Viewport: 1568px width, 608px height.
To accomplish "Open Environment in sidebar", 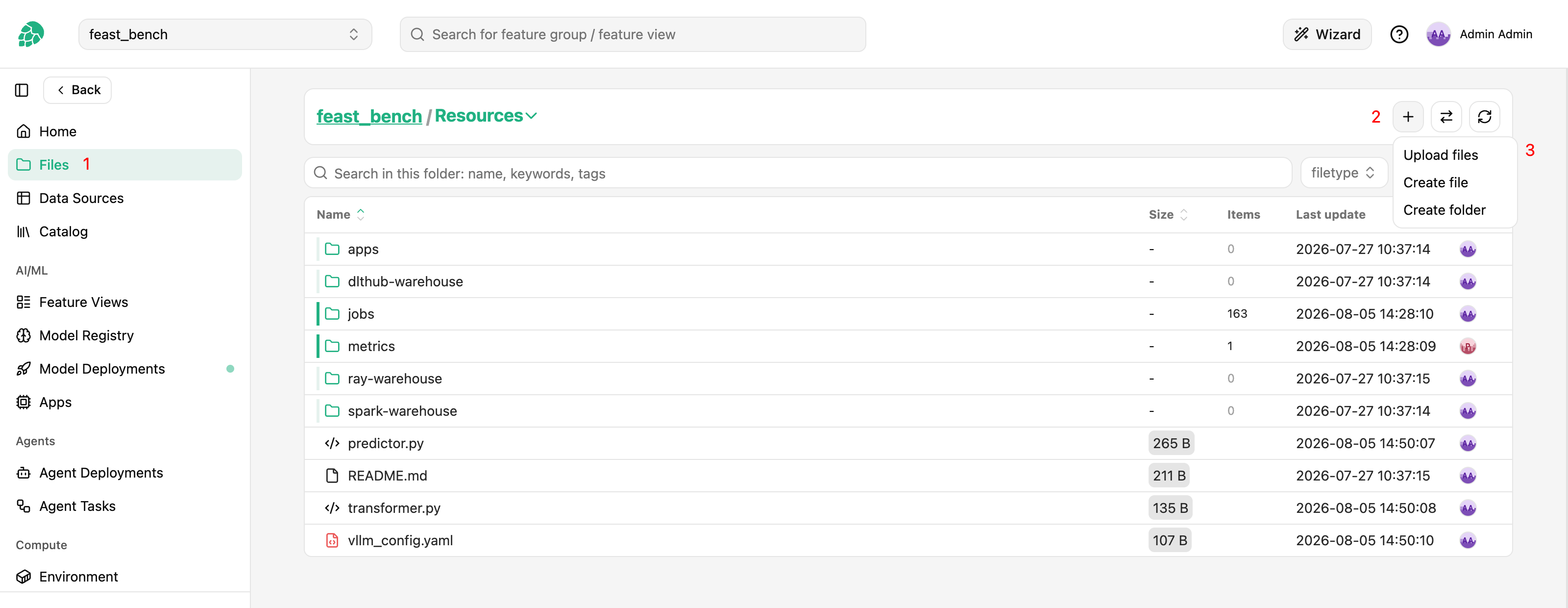I will point(125,576).
